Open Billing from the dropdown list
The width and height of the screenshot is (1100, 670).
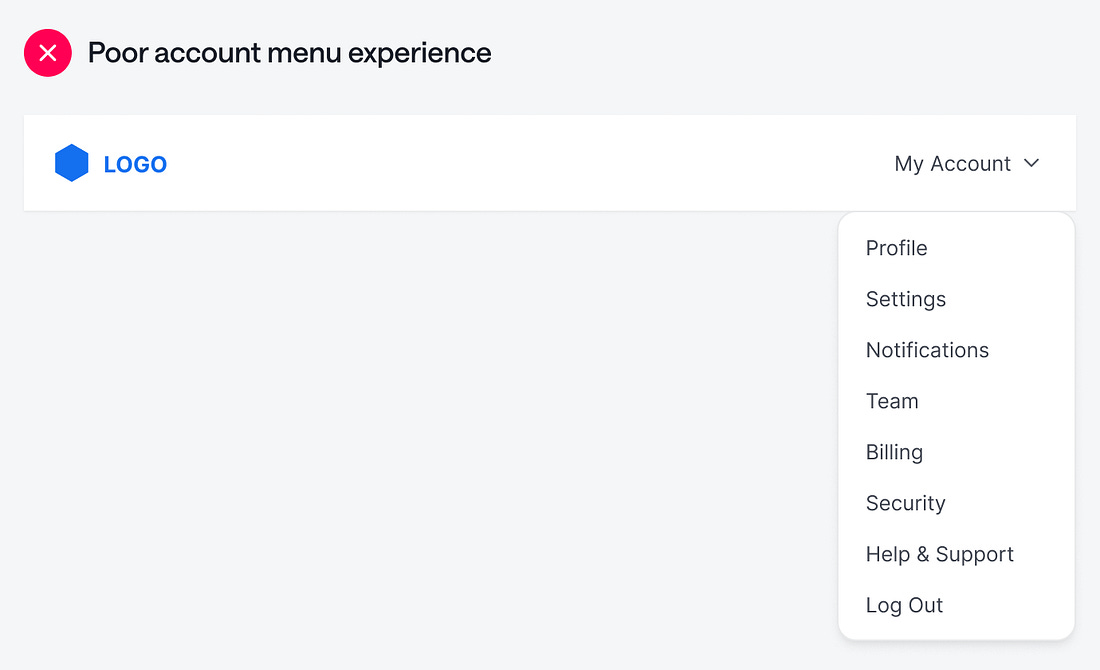pyautogui.click(x=894, y=452)
